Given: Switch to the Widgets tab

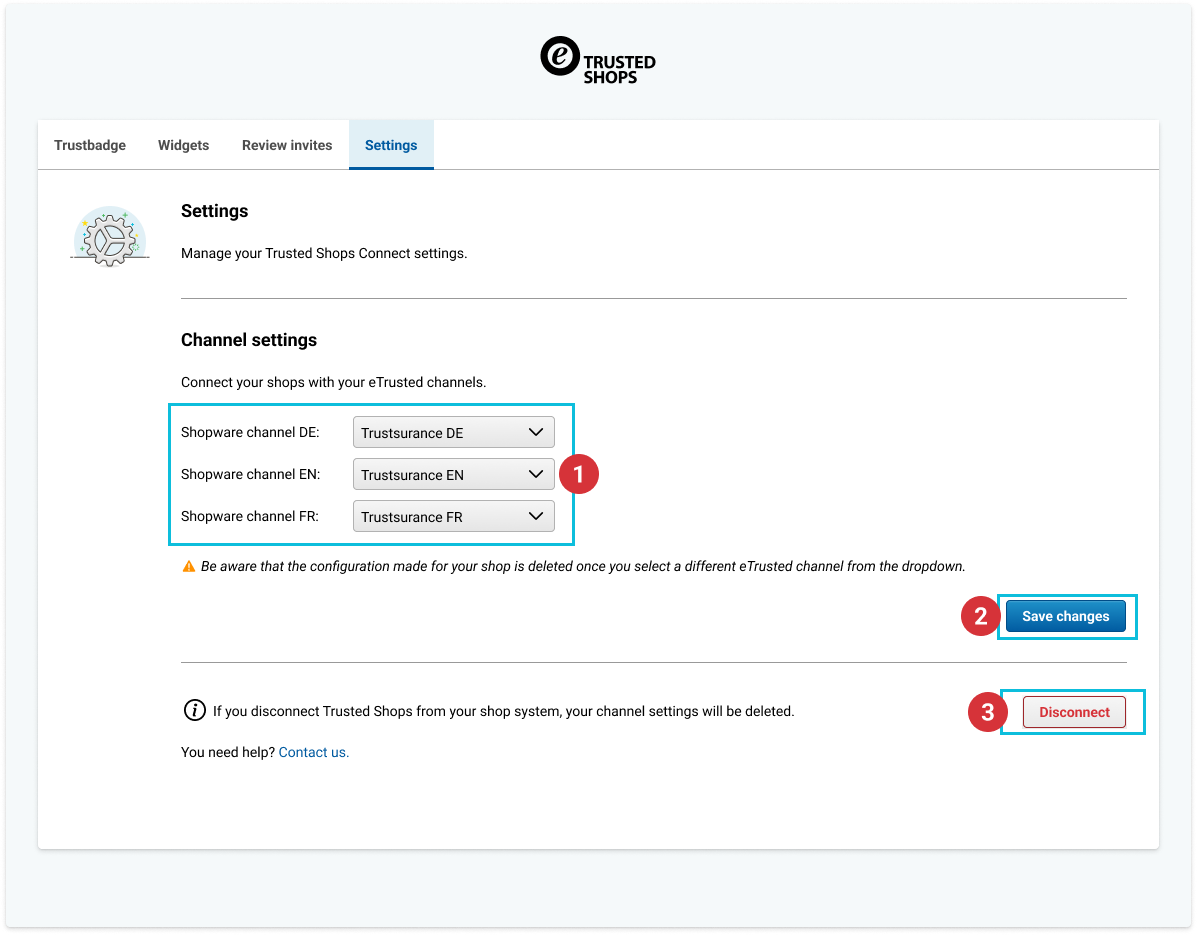Looking at the screenshot, I should click(183, 145).
